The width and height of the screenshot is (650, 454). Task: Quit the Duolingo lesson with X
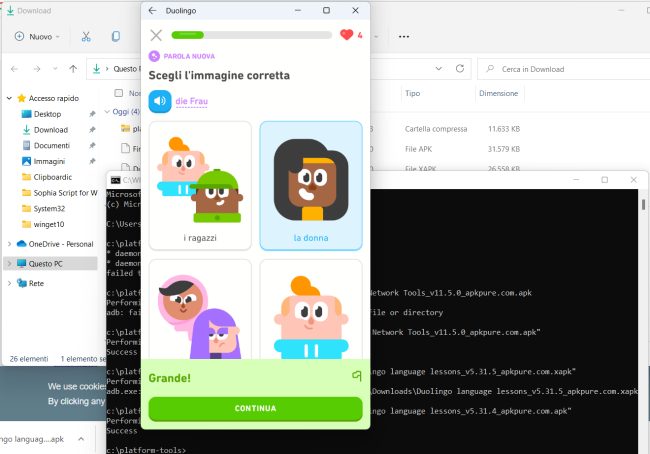[x=156, y=35]
